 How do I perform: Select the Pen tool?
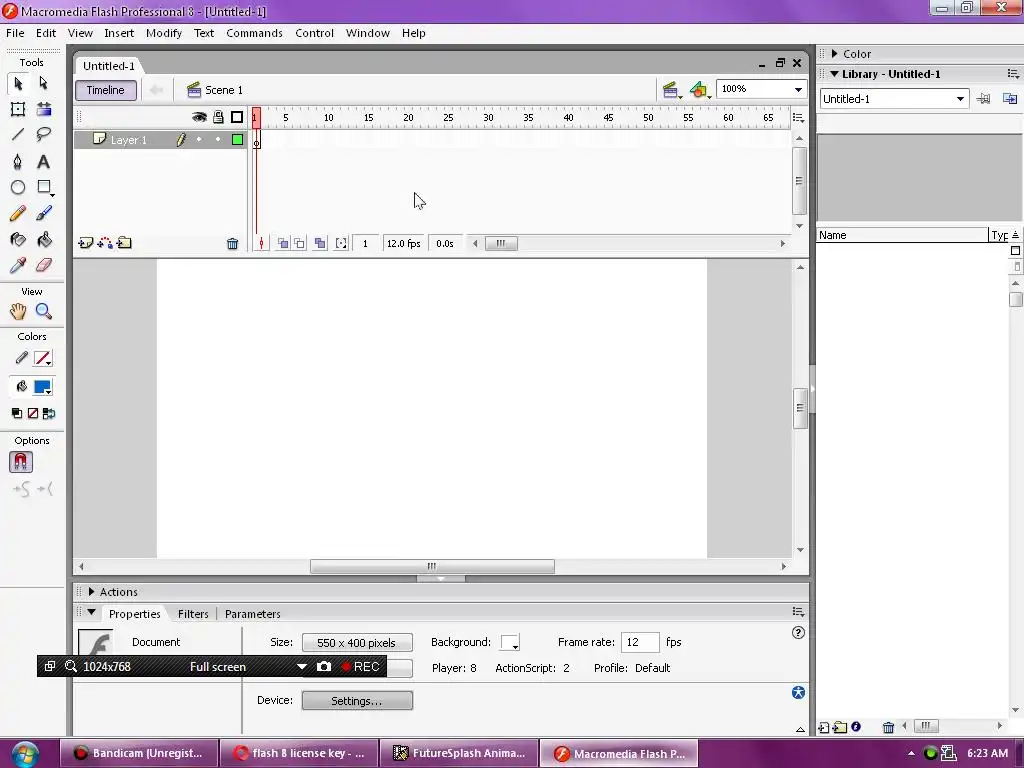tap(18, 161)
